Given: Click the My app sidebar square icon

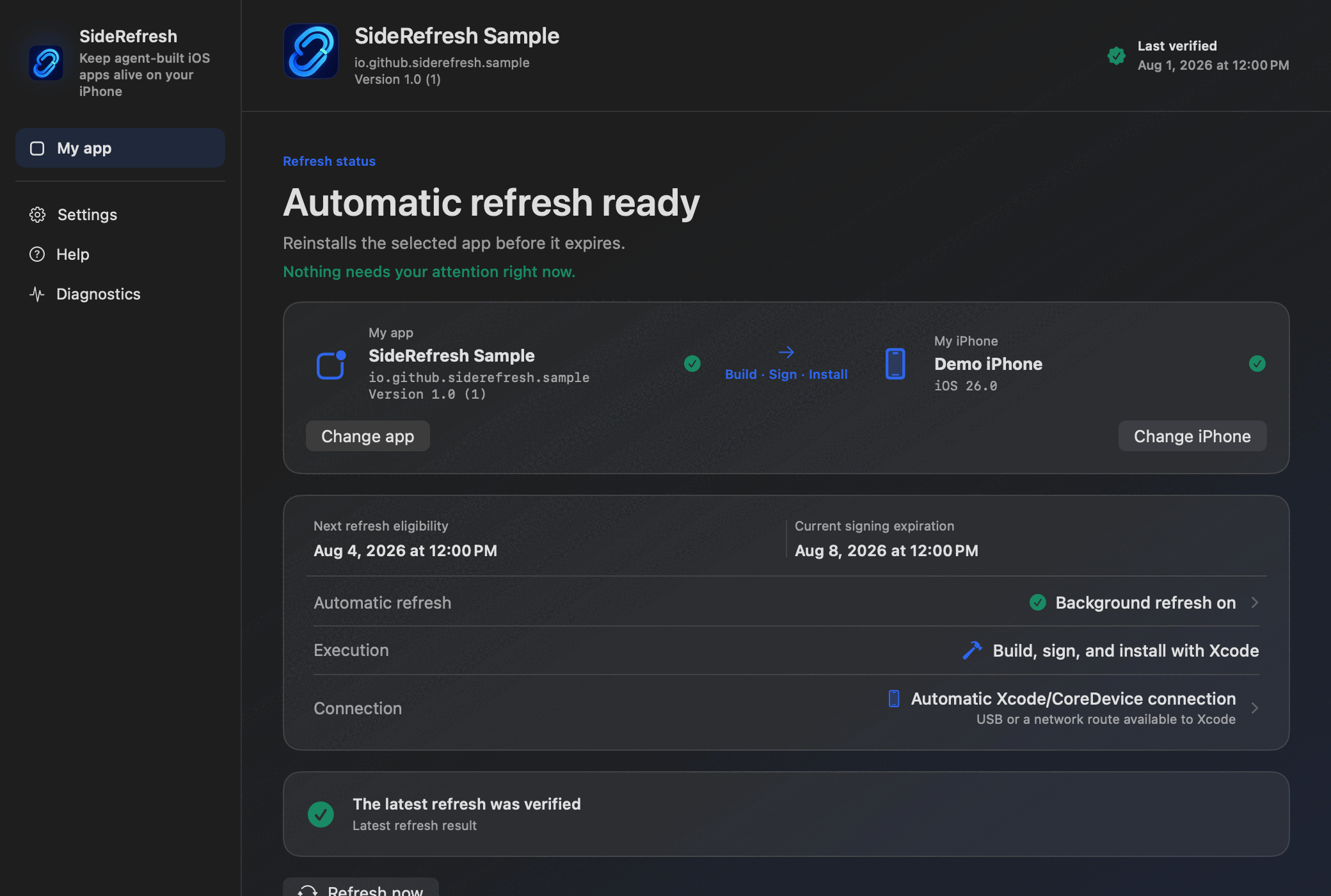Looking at the screenshot, I should pyautogui.click(x=37, y=148).
